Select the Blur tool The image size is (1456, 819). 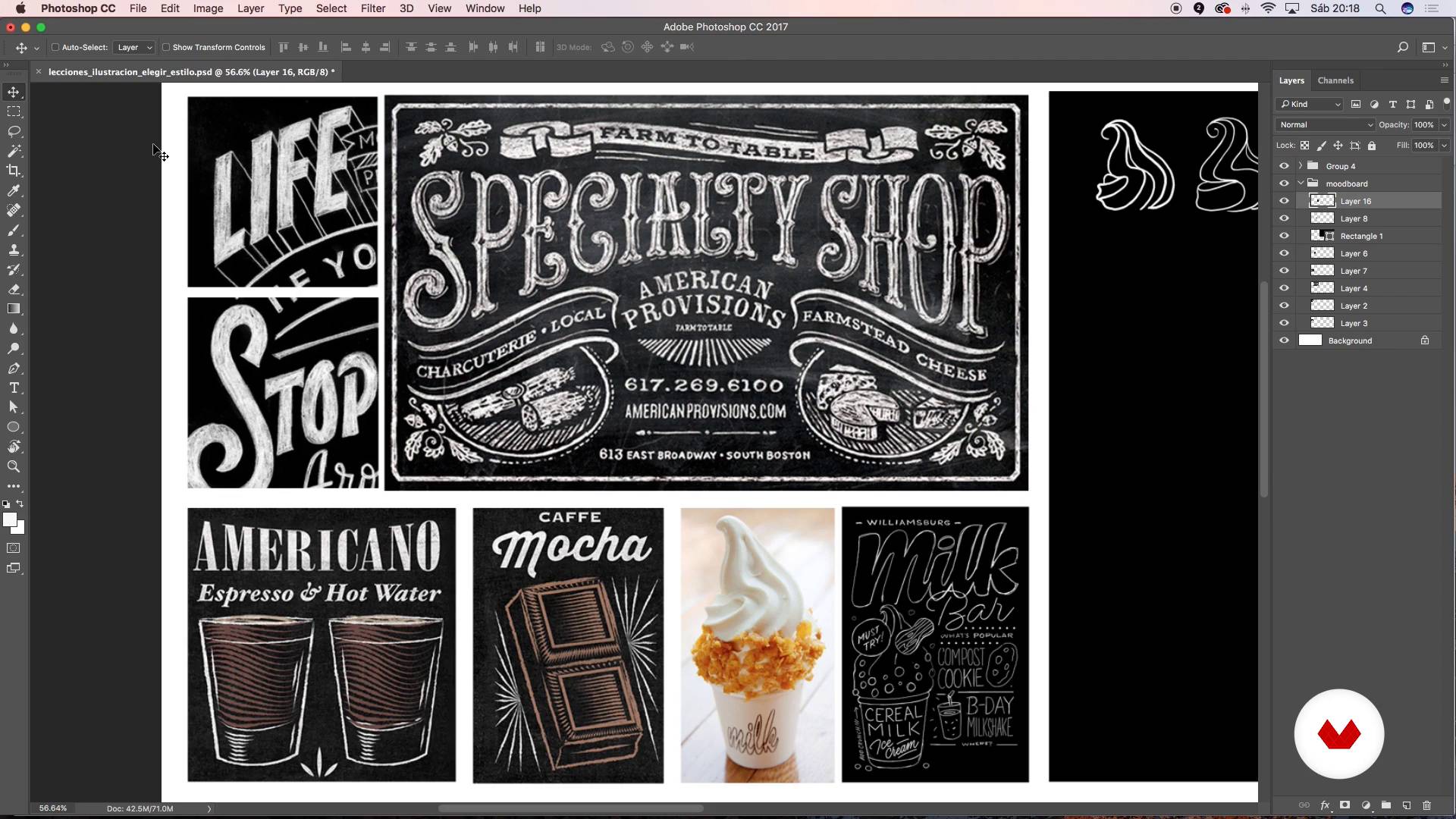(x=14, y=328)
